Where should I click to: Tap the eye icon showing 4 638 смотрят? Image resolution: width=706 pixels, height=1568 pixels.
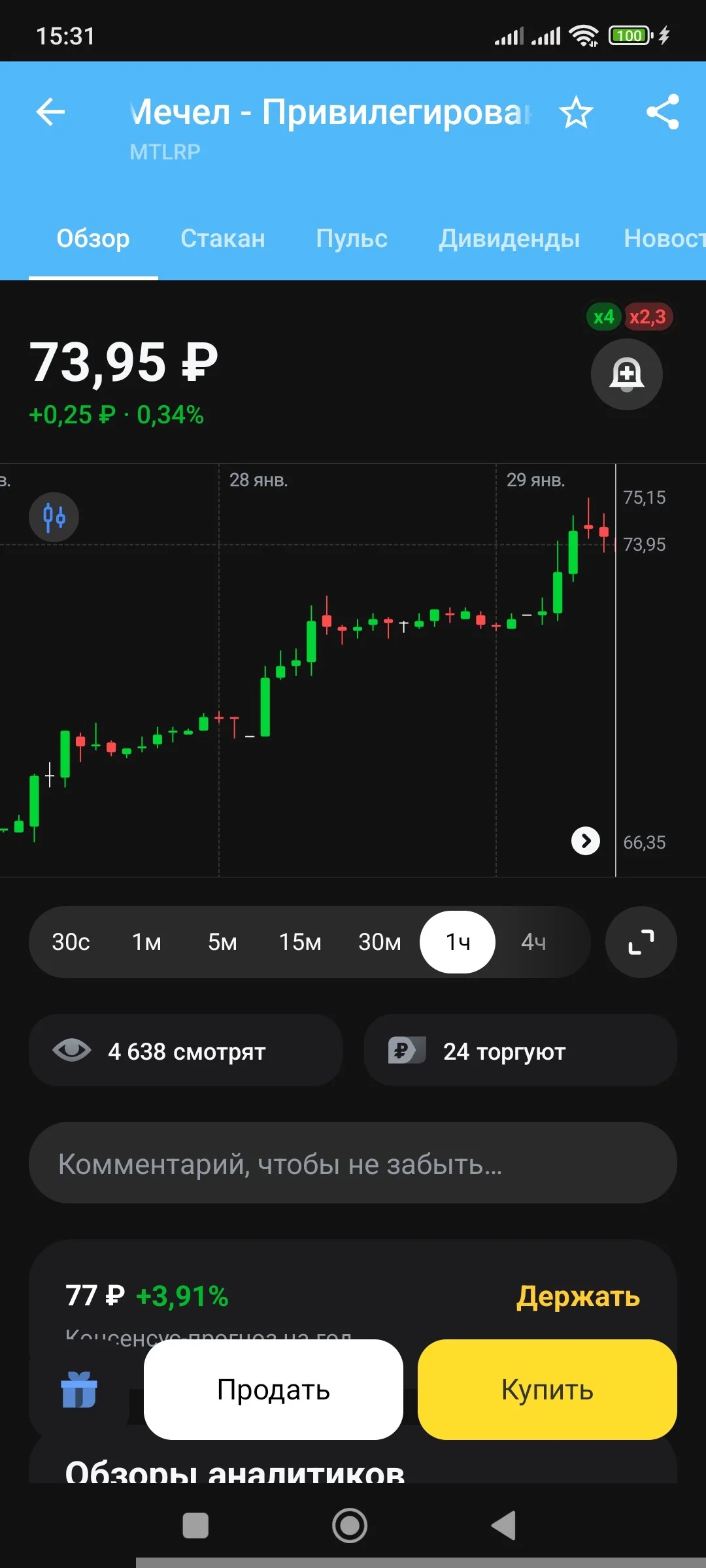[x=72, y=1051]
